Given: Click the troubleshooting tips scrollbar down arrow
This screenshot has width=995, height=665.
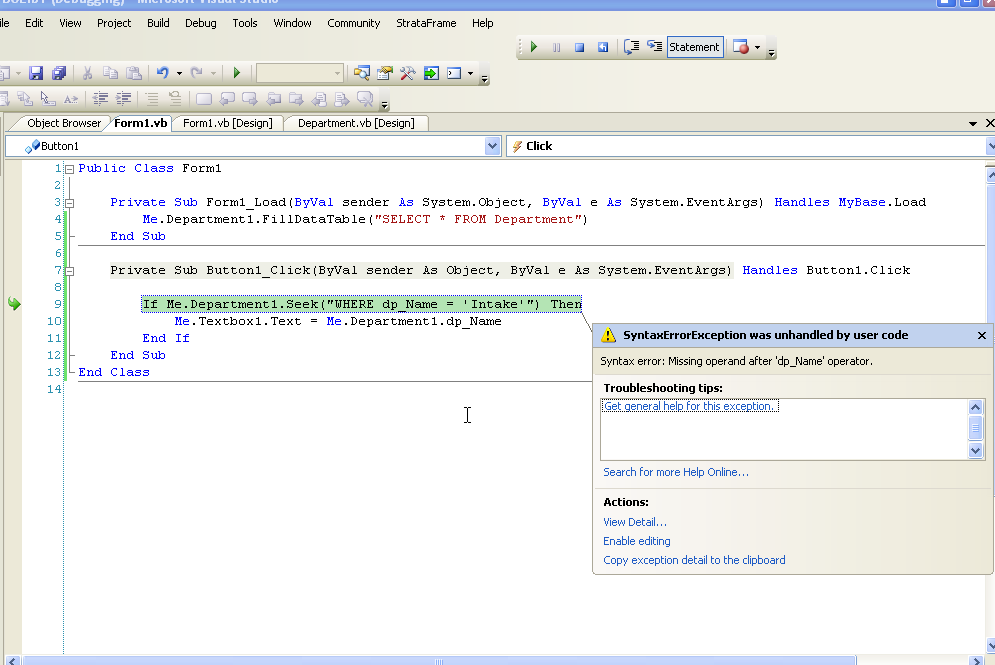Looking at the screenshot, I should click(977, 451).
